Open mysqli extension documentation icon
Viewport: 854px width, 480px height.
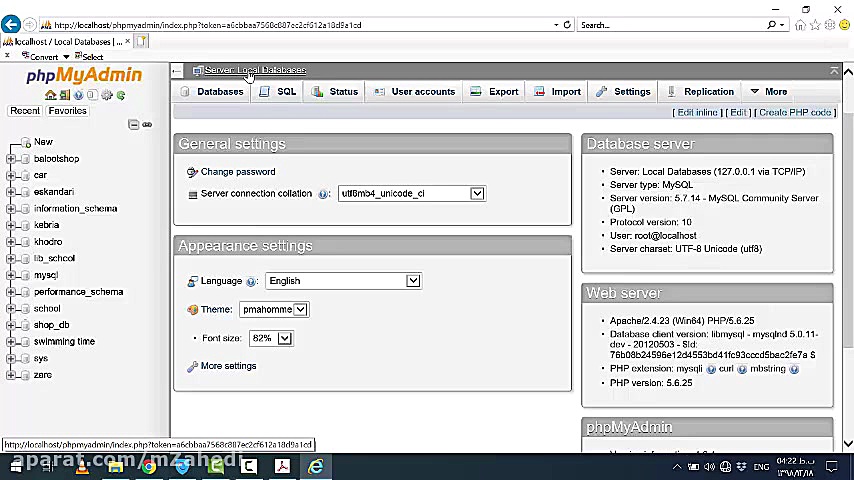711,369
